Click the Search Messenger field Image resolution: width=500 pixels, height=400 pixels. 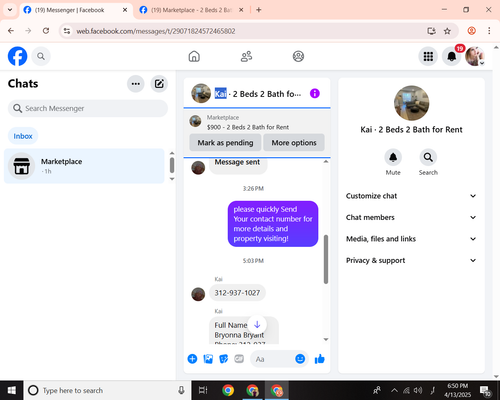tap(88, 108)
